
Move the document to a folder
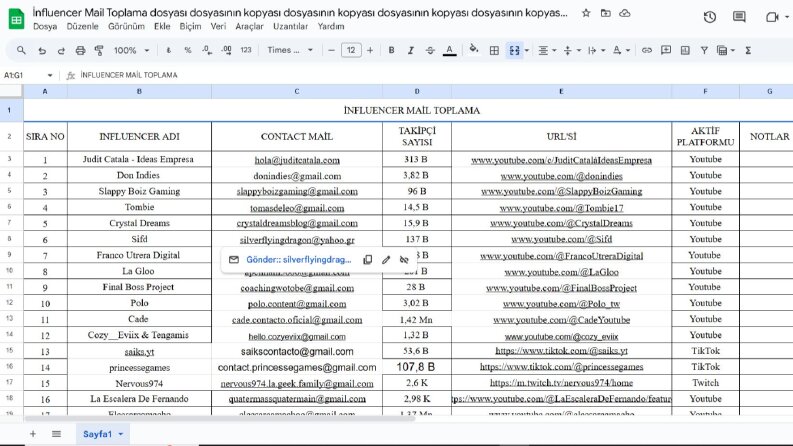(x=605, y=13)
